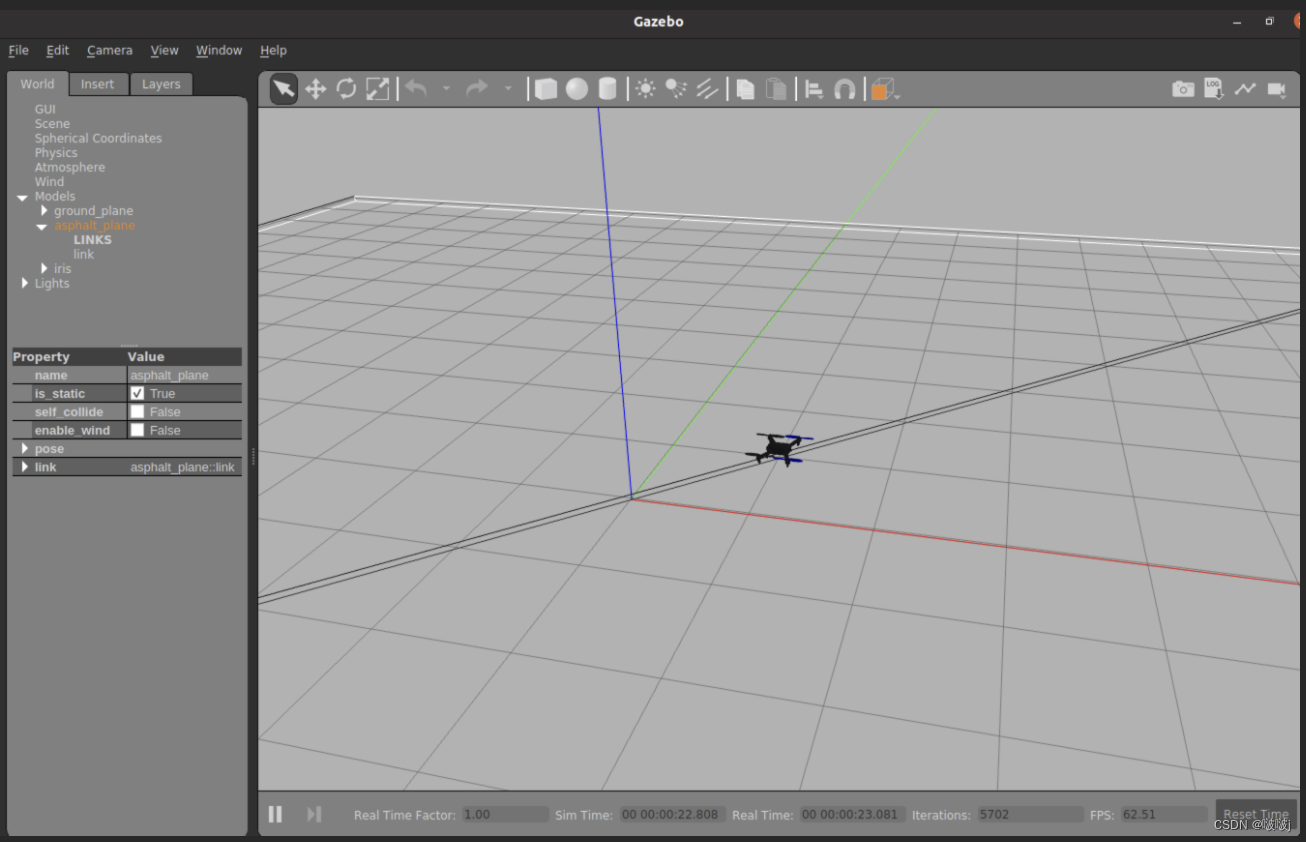Enable the self_collide checkbox

[x=137, y=412]
